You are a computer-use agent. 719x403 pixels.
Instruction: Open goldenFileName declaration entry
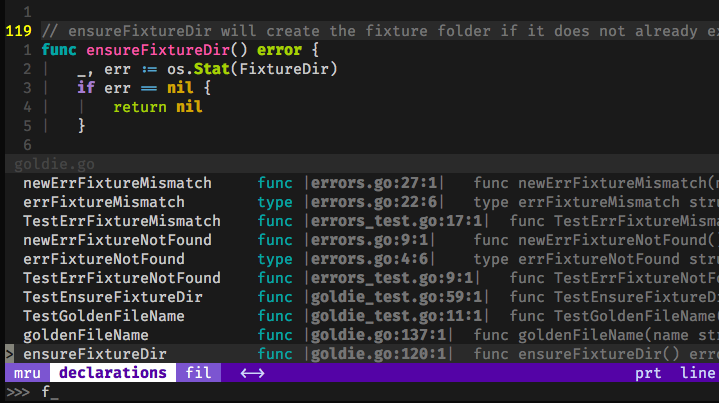(x=86, y=335)
